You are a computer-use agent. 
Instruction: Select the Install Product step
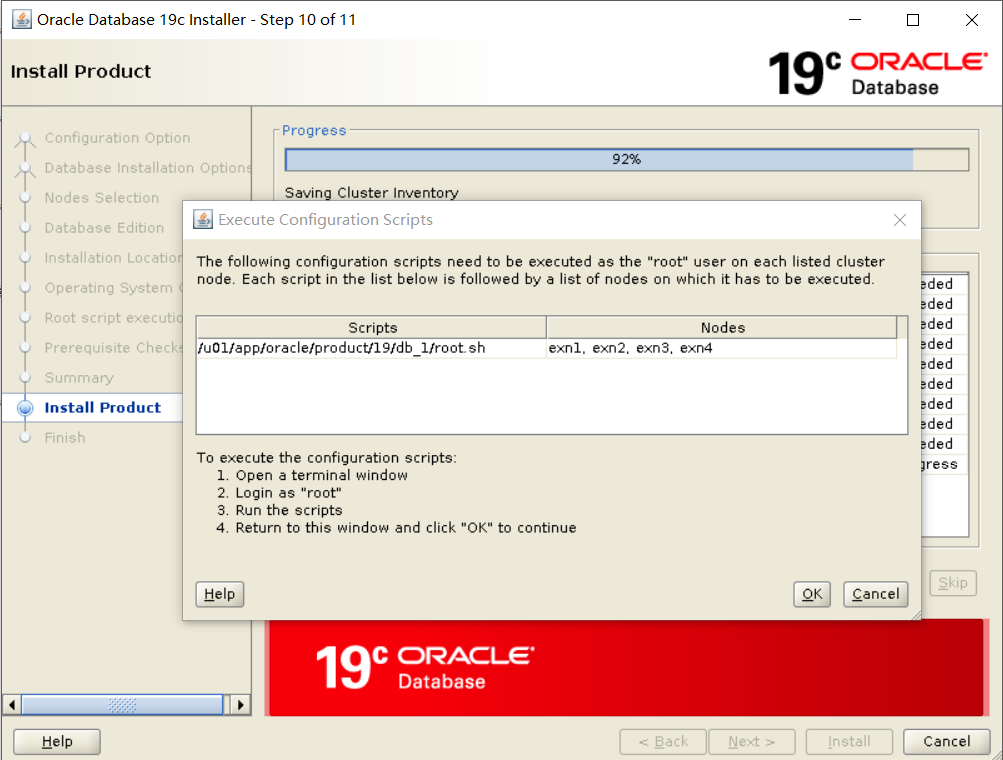point(102,408)
